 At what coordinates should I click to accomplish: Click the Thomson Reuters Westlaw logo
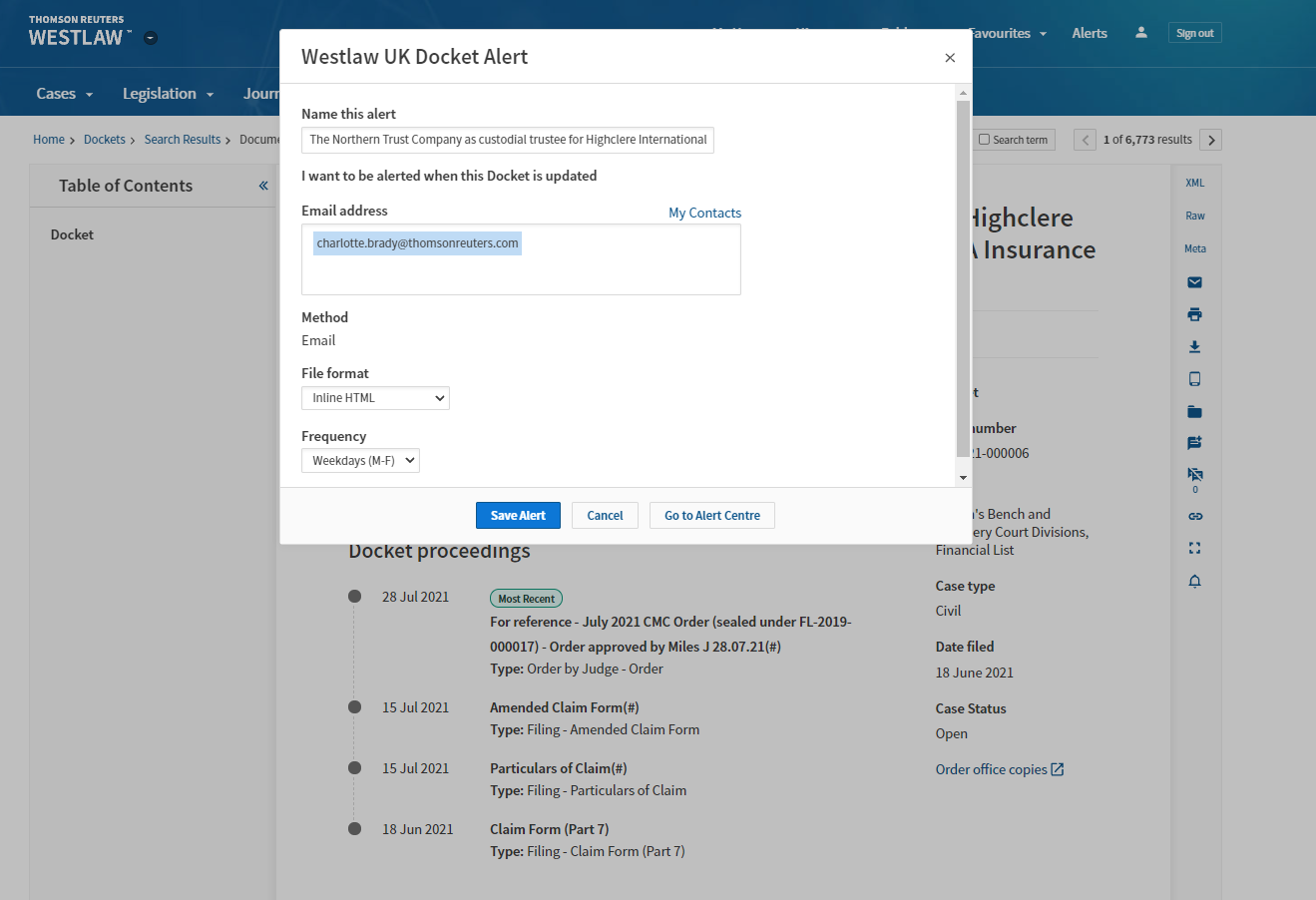(79, 32)
